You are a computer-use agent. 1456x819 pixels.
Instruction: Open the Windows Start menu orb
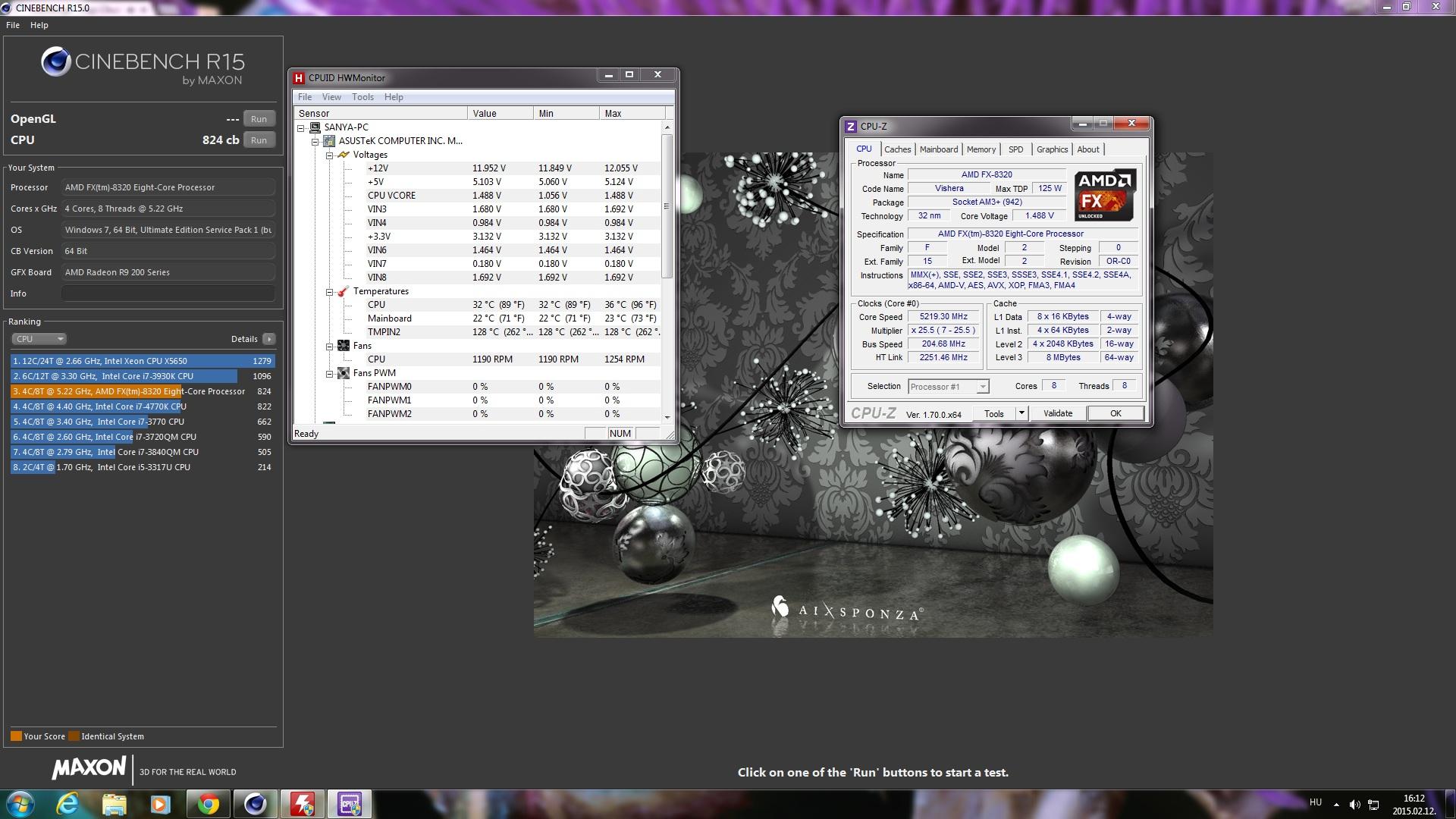coord(20,804)
